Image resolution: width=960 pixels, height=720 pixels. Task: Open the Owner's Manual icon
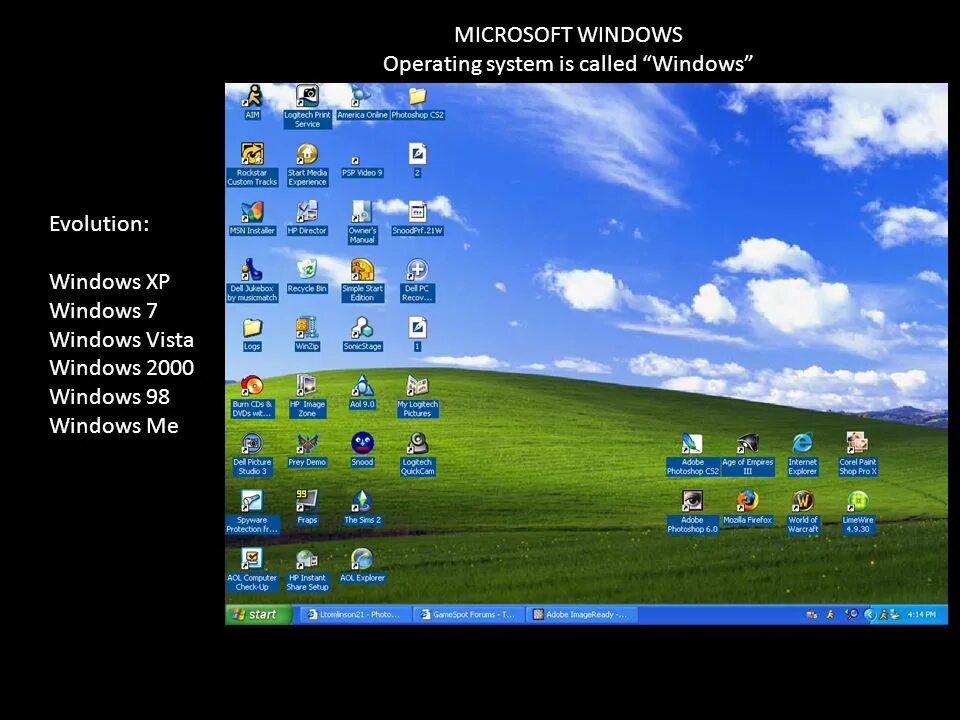pos(362,222)
